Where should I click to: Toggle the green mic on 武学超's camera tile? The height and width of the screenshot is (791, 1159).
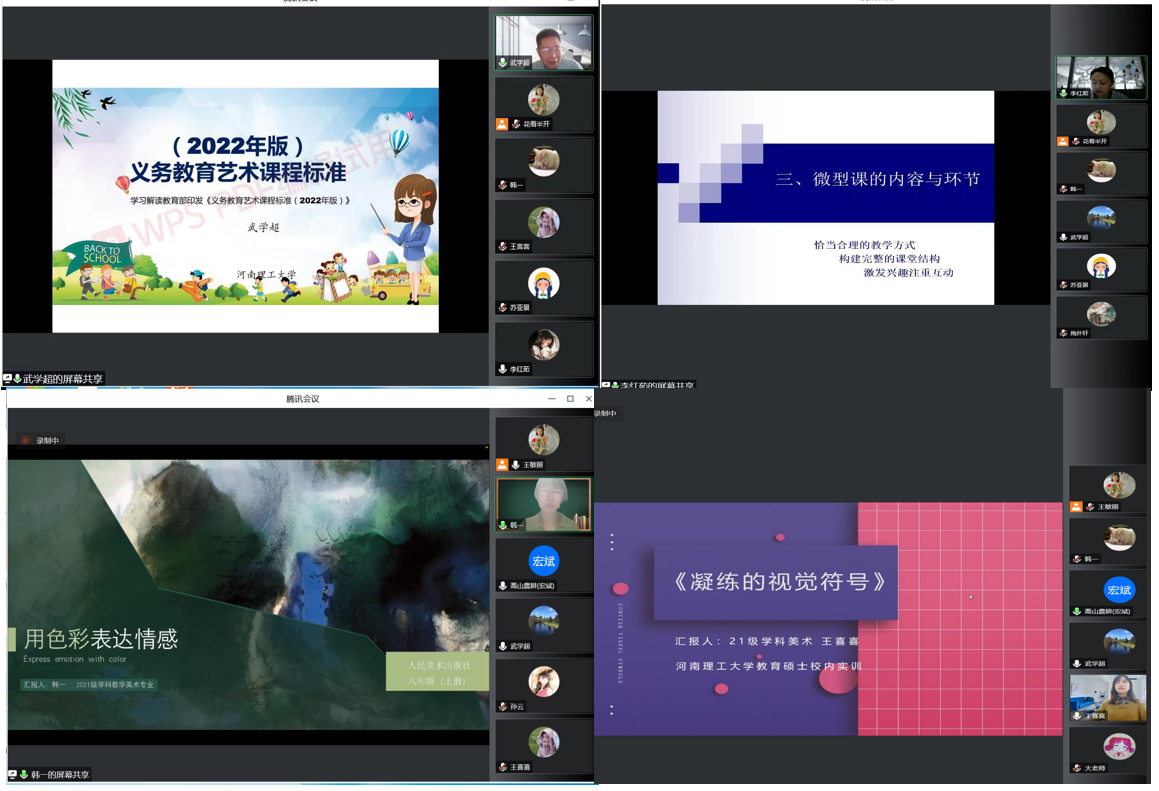(x=503, y=63)
